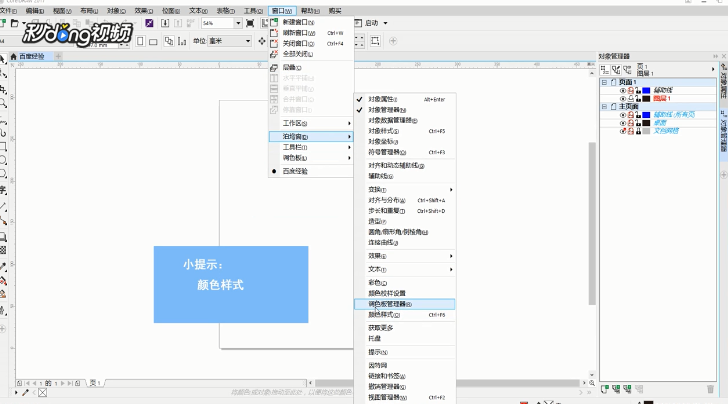Screen dimensions: 728x404
Task: Open the zoom level 54% dropdown
Action: coord(238,23)
